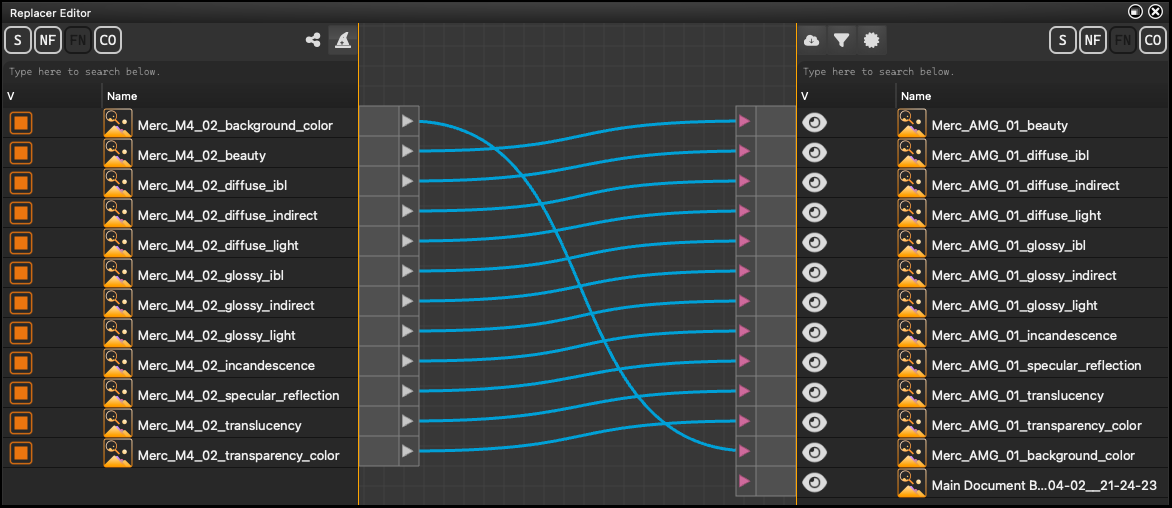Toggle orange visibility box for Merc_M4_02_diffuse_indirect
Image resolution: width=1172 pixels, height=508 pixels.
21,214
